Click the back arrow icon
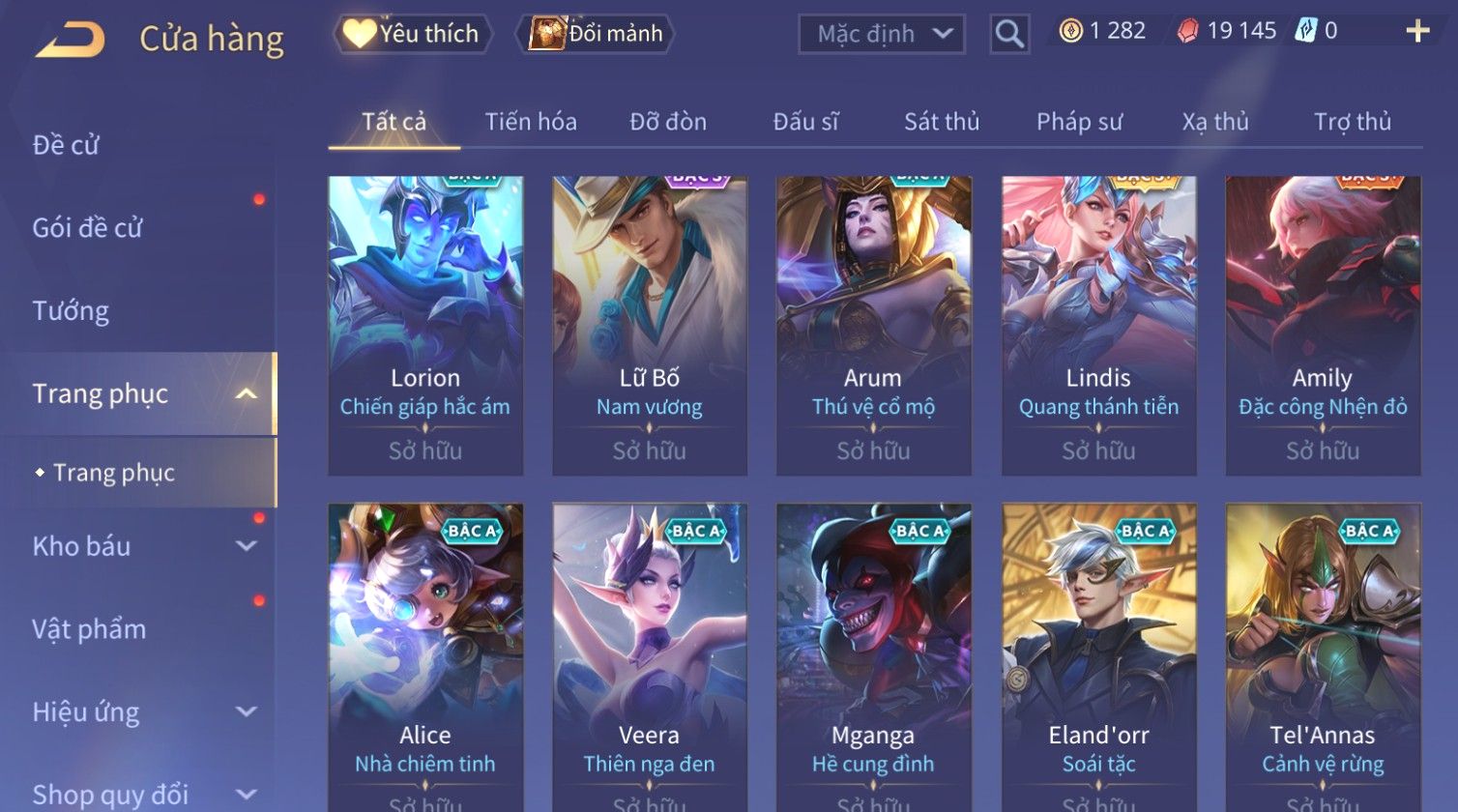The image size is (1458, 812). 70,41
